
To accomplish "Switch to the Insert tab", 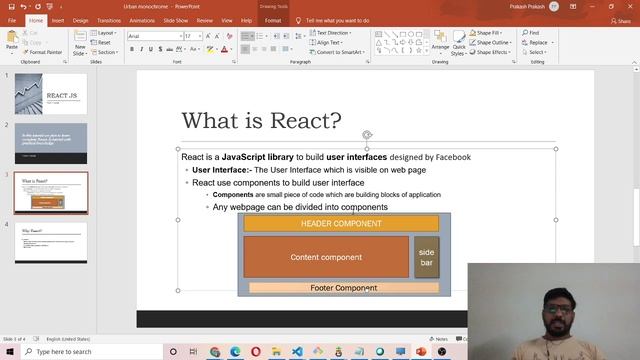I will pos(58,20).
